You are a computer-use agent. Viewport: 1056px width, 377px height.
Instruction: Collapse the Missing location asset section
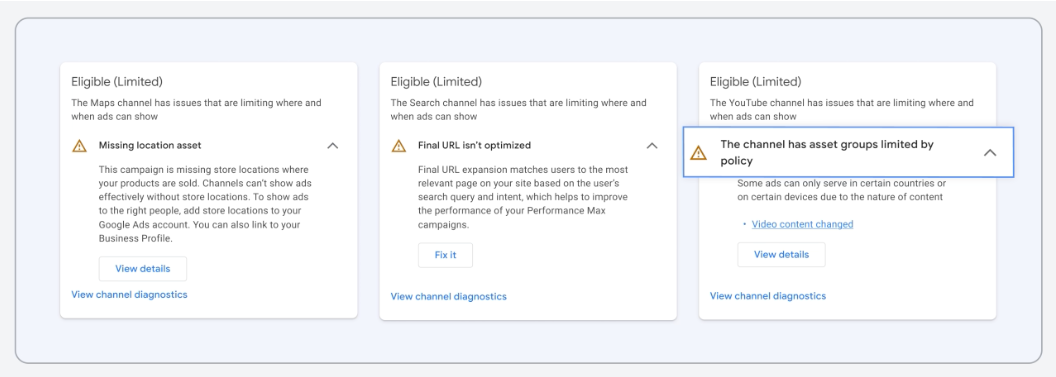point(333,145)
